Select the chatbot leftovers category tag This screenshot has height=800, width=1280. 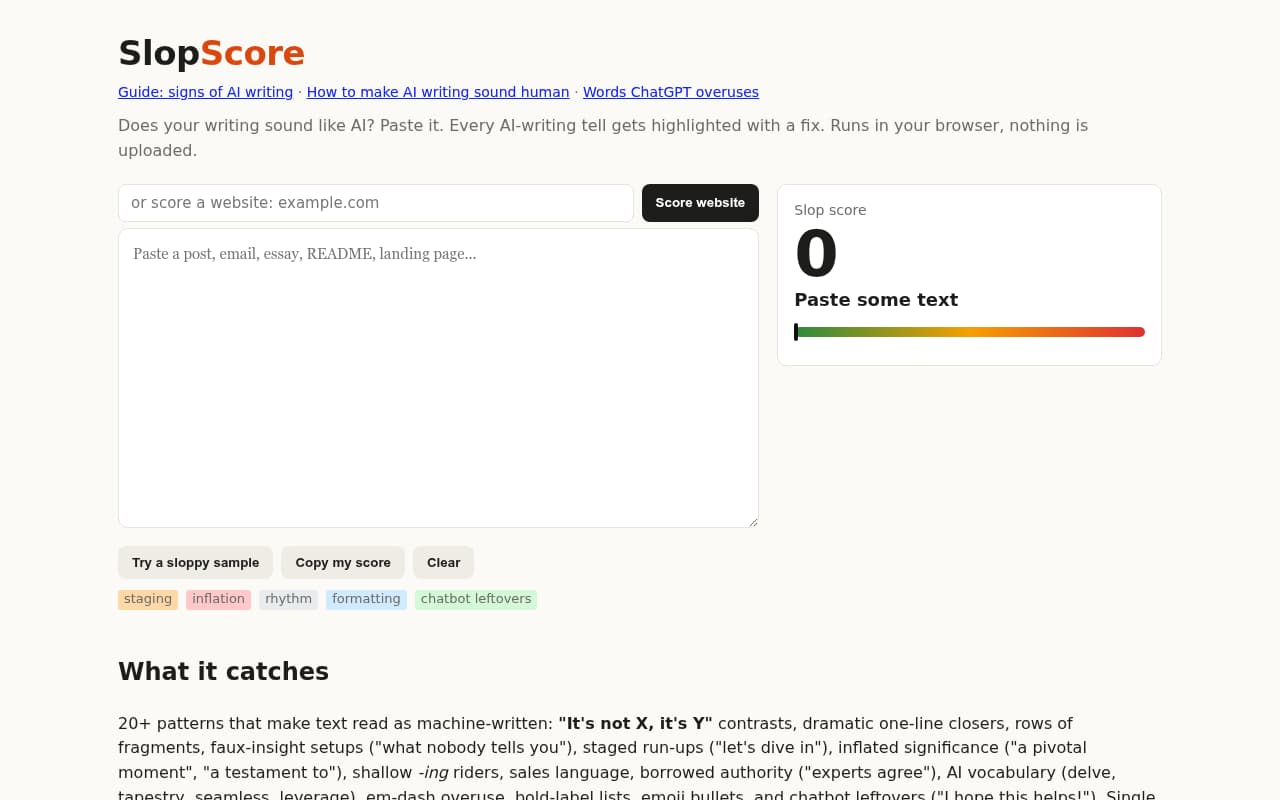[x=476, y=599]
